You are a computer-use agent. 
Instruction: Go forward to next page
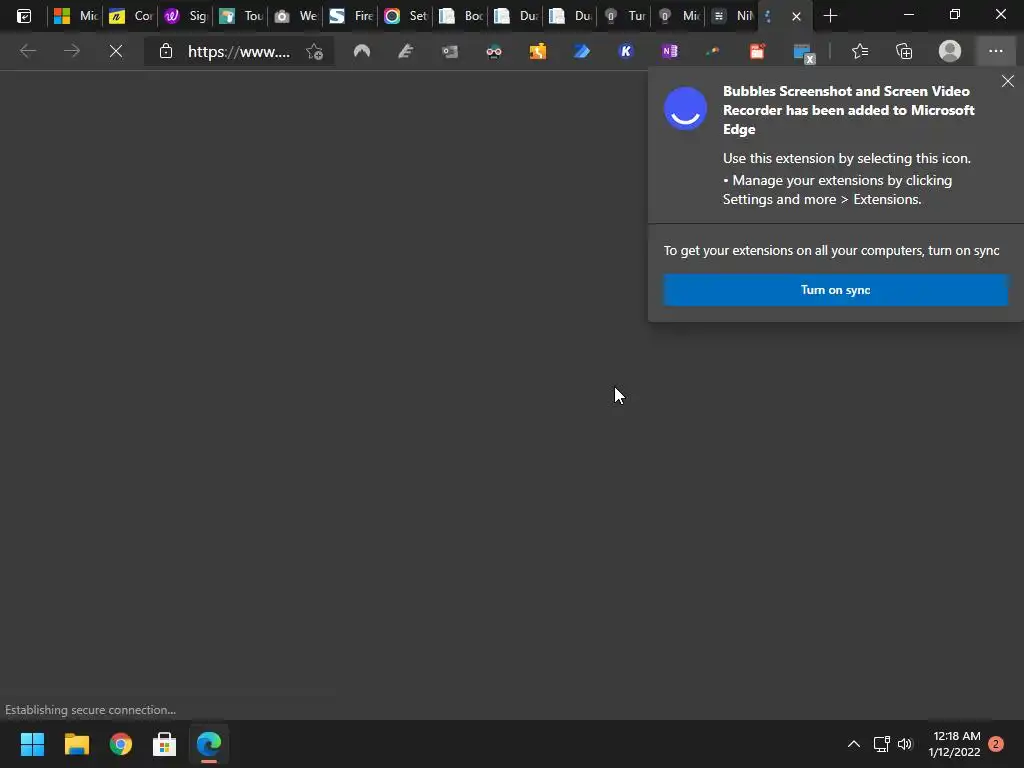(72, 51)
